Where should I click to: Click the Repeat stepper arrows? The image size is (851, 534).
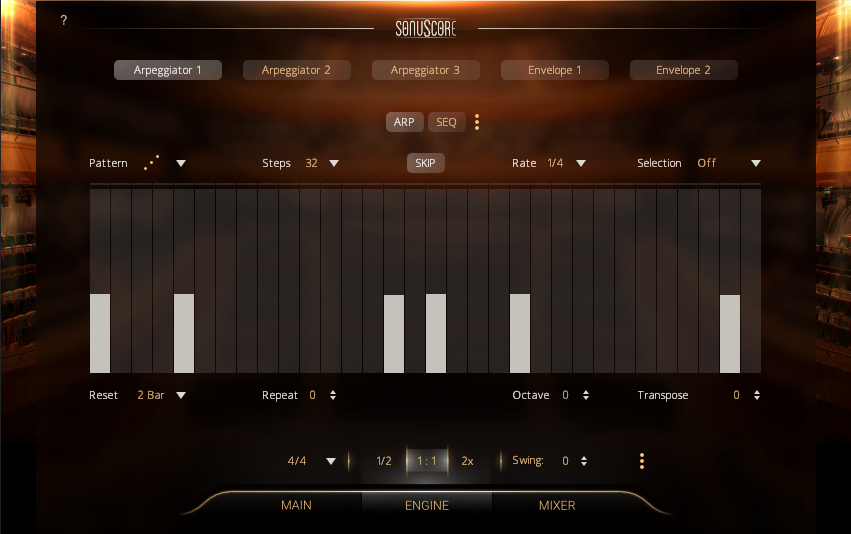pyautogui.click(x=333, y=395)
